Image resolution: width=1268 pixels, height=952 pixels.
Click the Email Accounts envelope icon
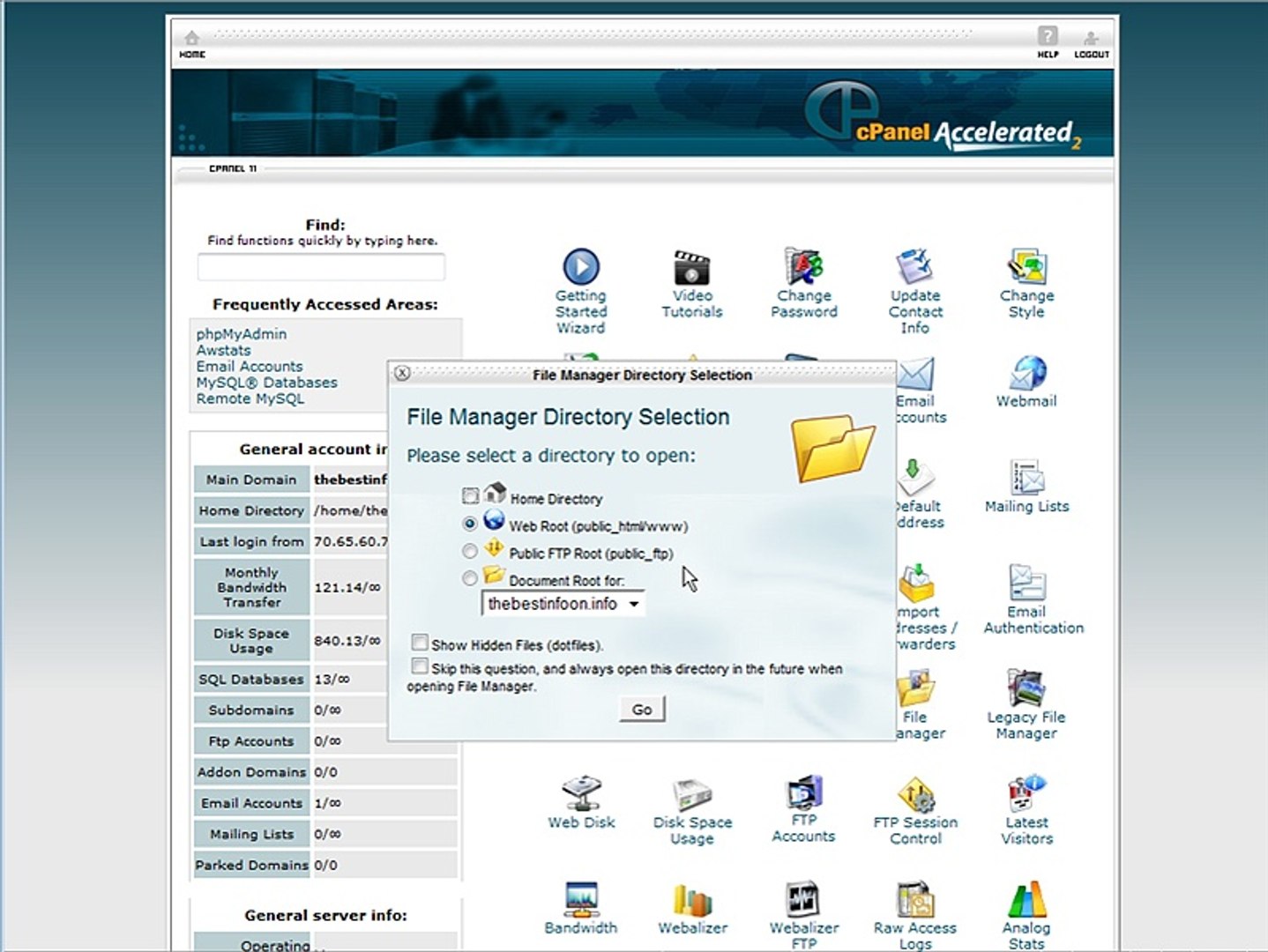[915, 375]
